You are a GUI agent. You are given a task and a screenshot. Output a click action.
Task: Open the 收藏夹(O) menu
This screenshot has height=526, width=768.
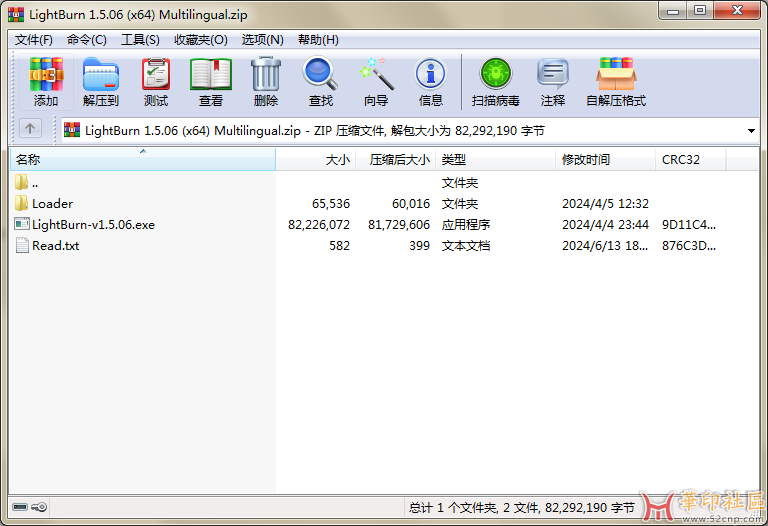[x=200, y=40]
